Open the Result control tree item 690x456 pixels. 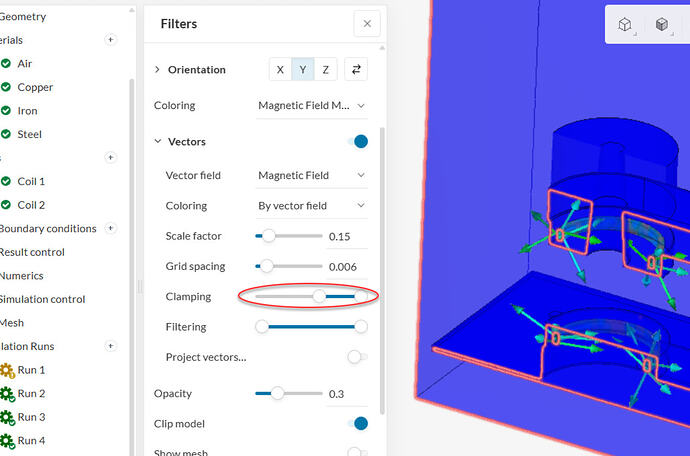pos(32,252)
